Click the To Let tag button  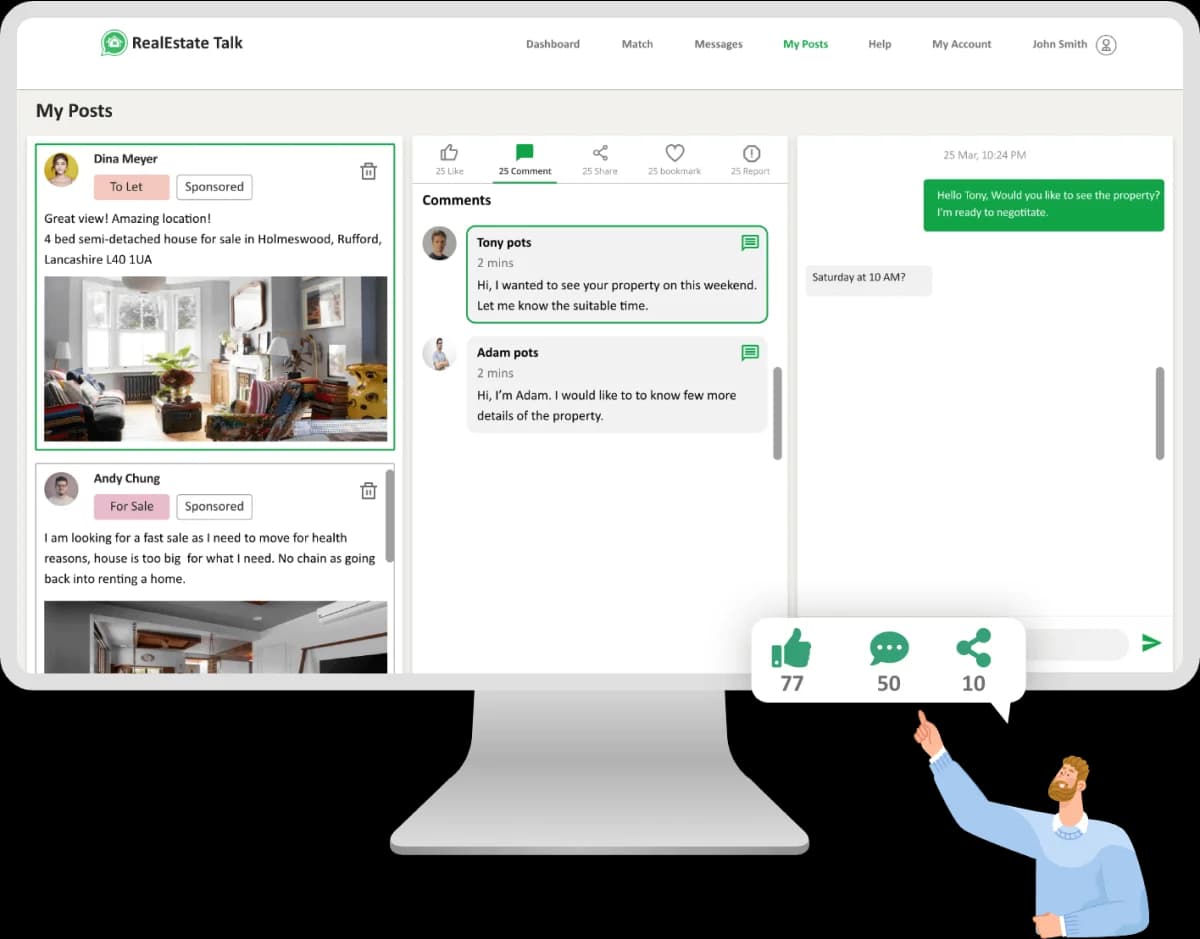point(132,187)
